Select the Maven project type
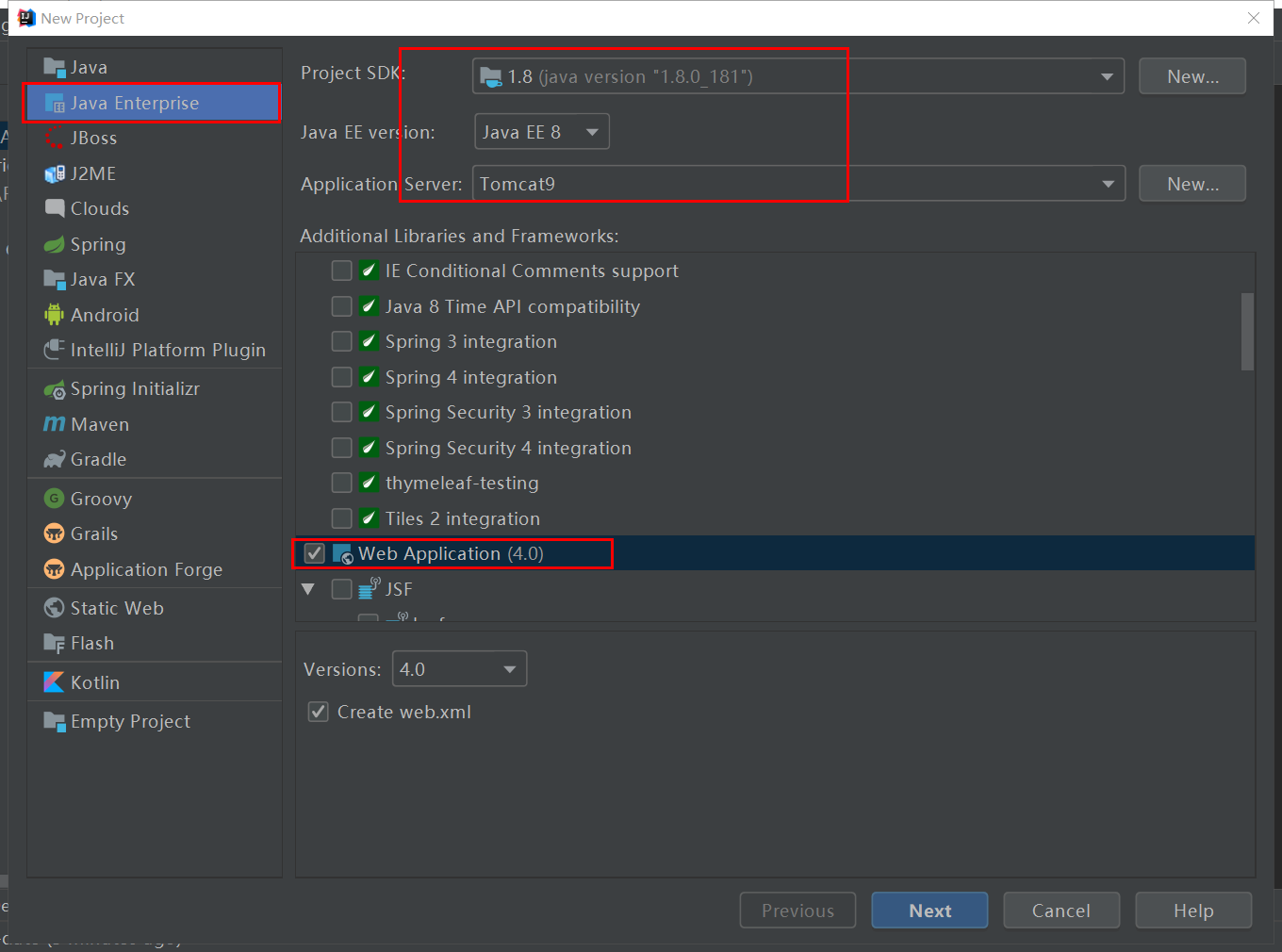Screen dimensions: 1282x952 pos(155,424)
